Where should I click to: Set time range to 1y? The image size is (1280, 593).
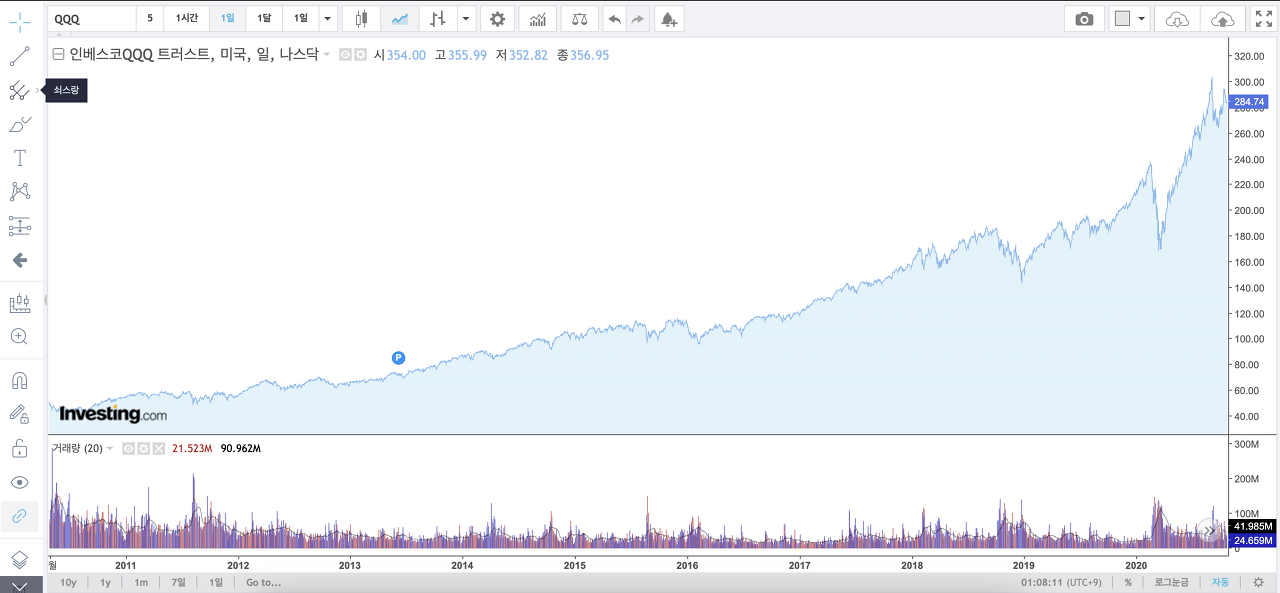point(105,582)
